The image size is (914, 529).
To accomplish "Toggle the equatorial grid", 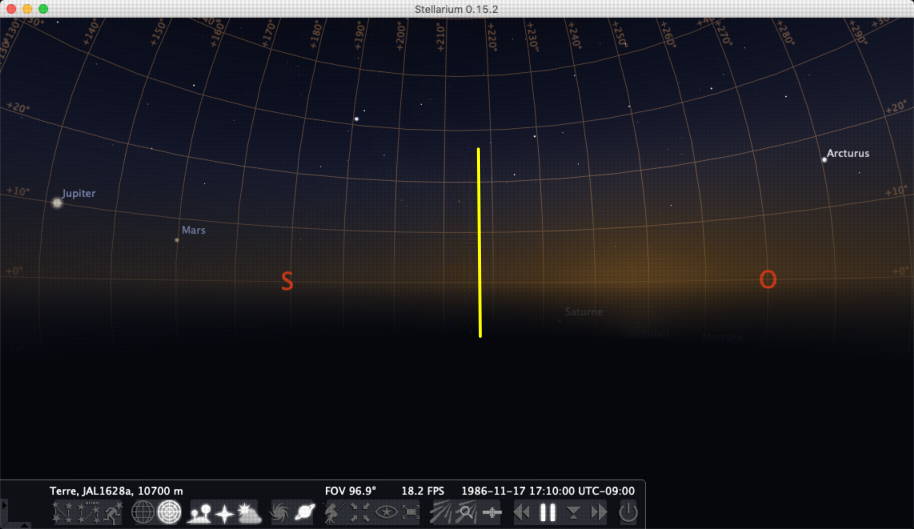I will 143,513.
